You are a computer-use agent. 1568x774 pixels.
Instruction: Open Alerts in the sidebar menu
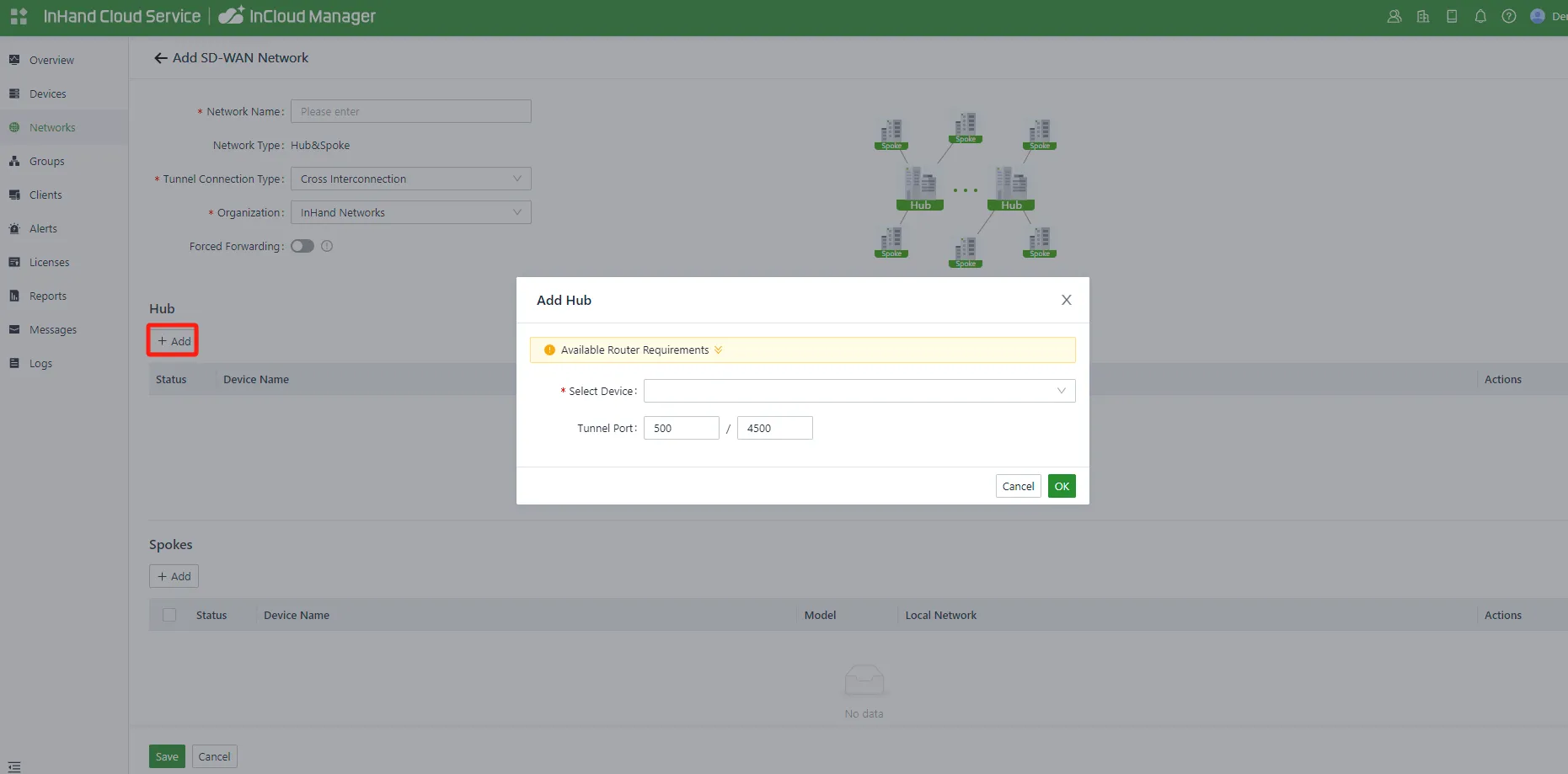[x=43, y=228]
